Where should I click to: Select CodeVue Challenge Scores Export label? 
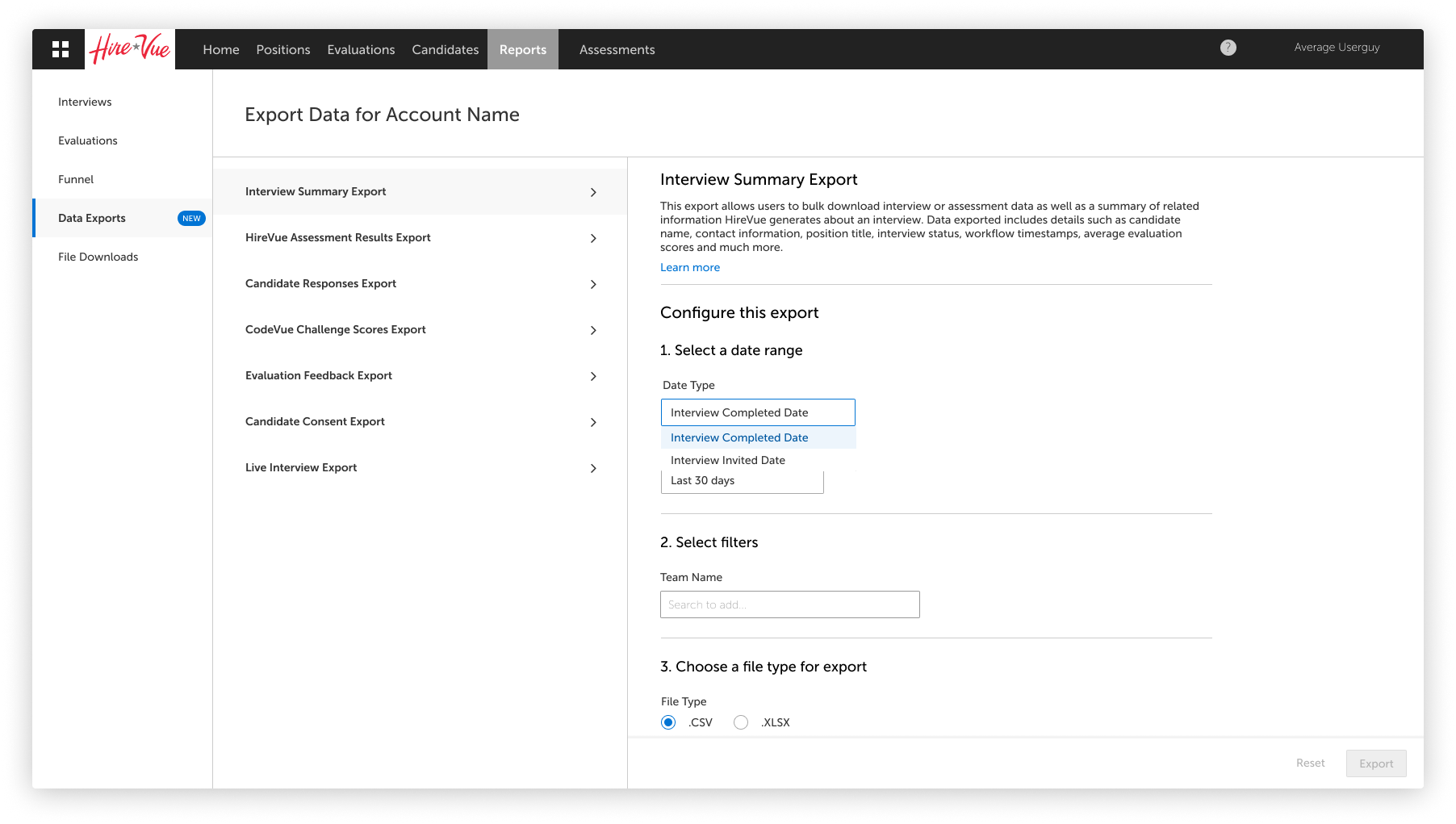coord(336,329)
